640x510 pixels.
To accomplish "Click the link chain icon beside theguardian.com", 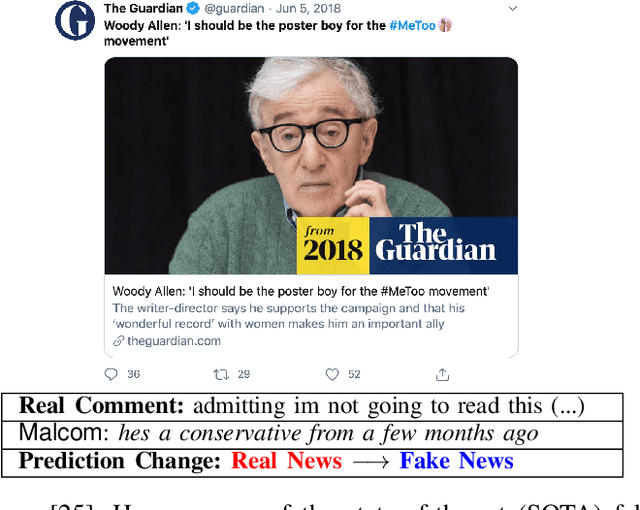I will click(x=118, y=341).
